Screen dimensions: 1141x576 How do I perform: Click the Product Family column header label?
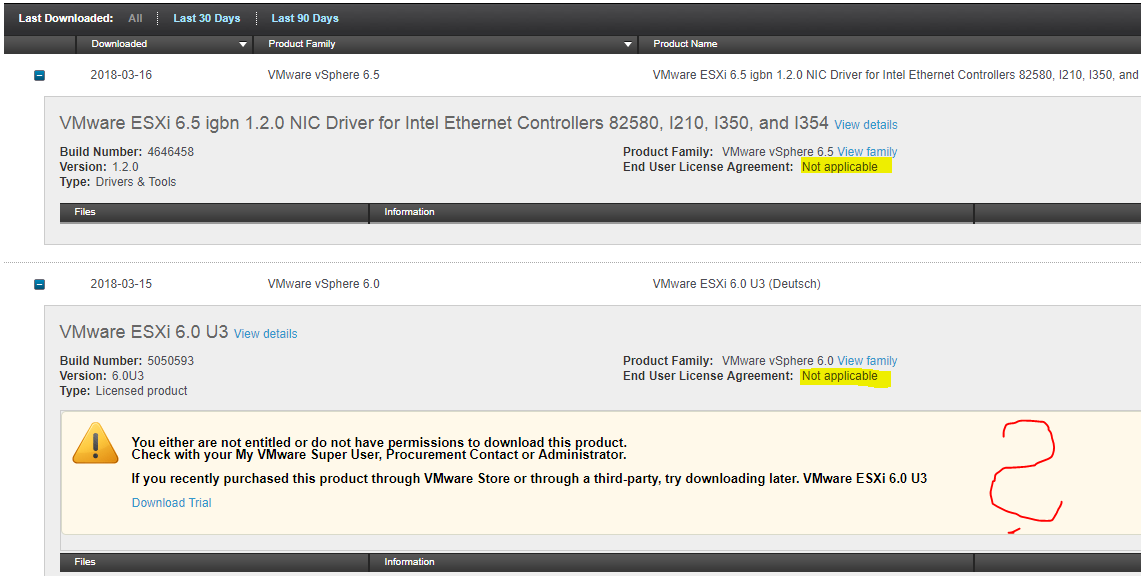click(302, 44)
